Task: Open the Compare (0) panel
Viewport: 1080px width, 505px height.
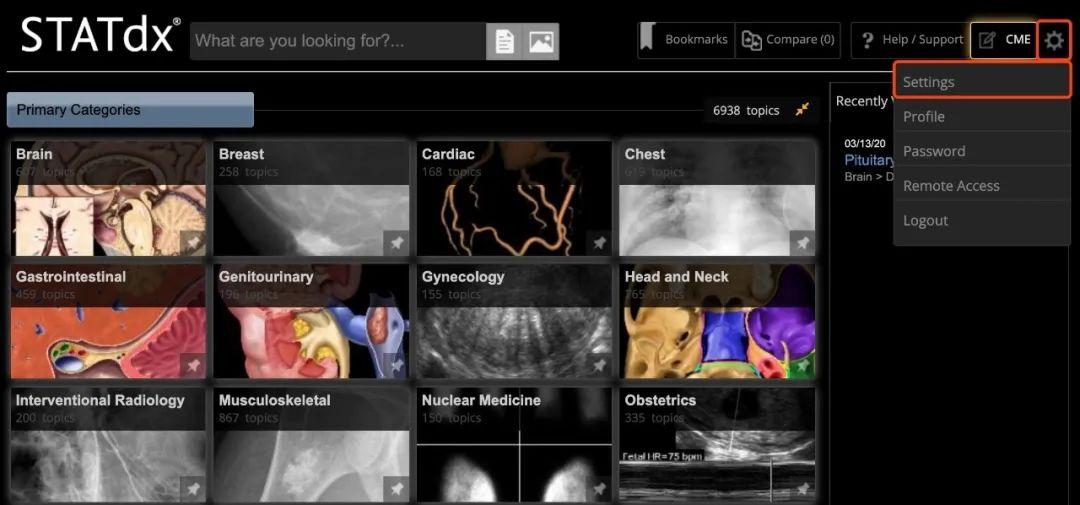Action: (x=788, y=40)
